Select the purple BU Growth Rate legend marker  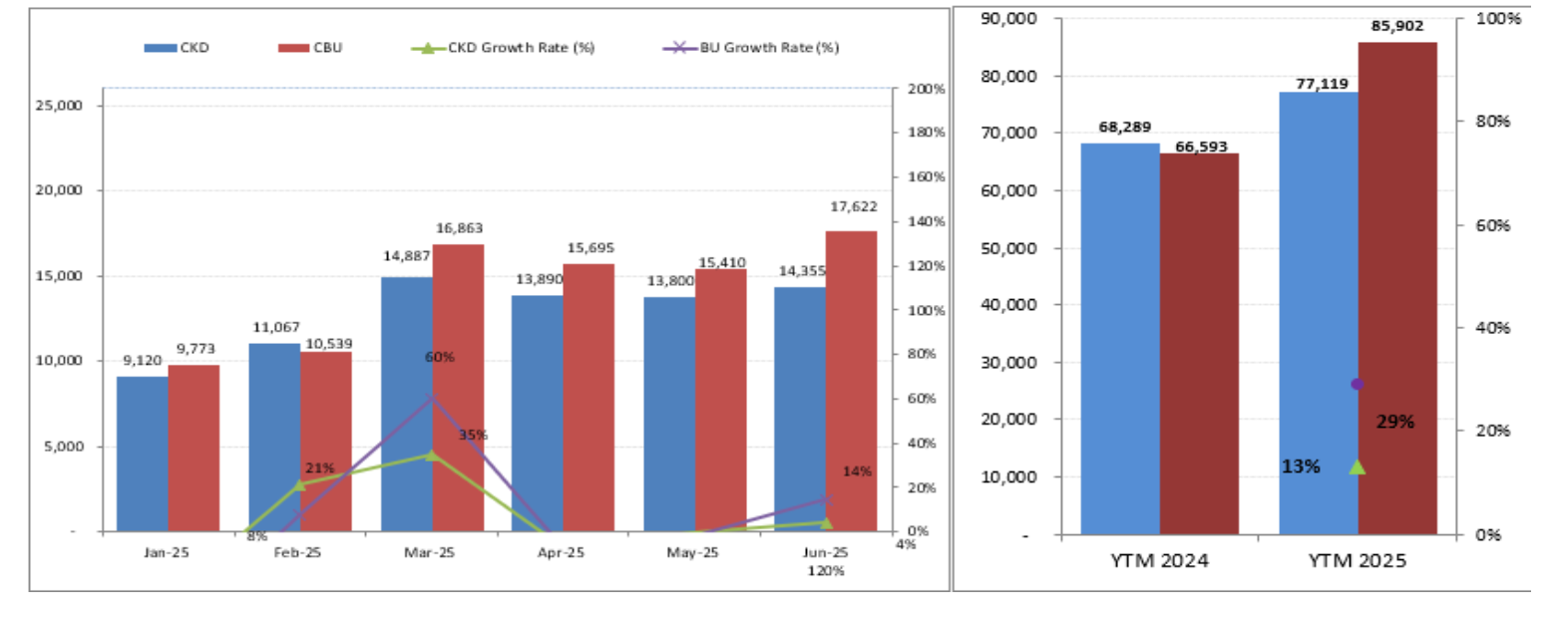[x=679, y=48]
